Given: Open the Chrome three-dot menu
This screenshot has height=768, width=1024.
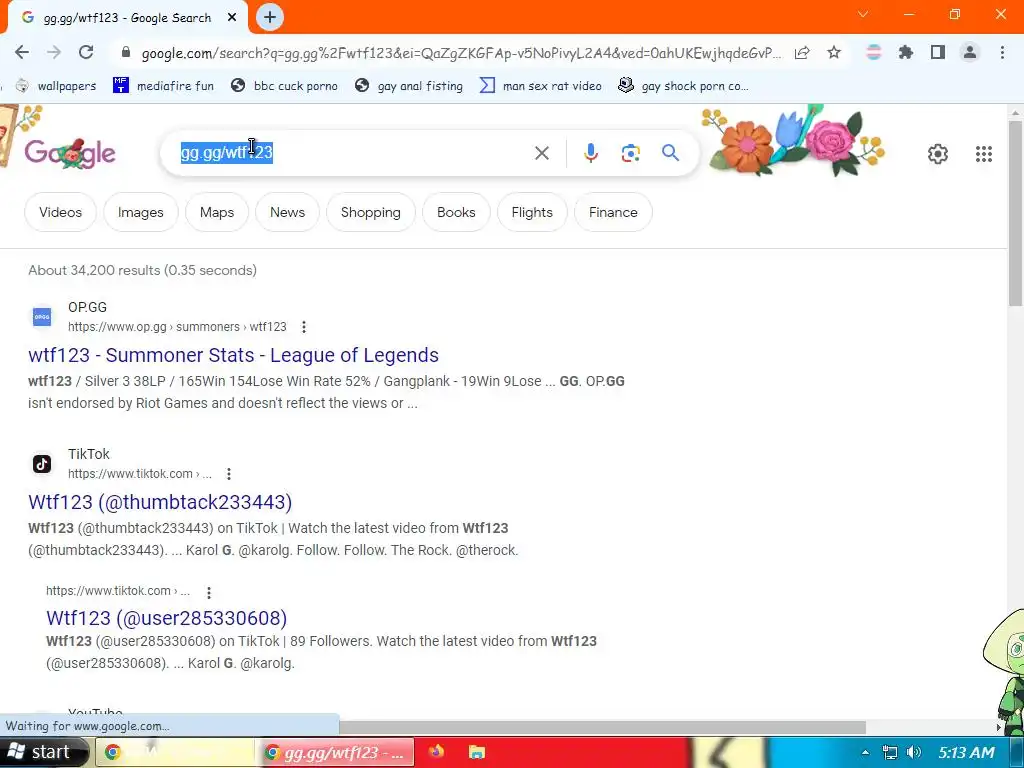Looking at the screenshot, I should [1002, 52].
